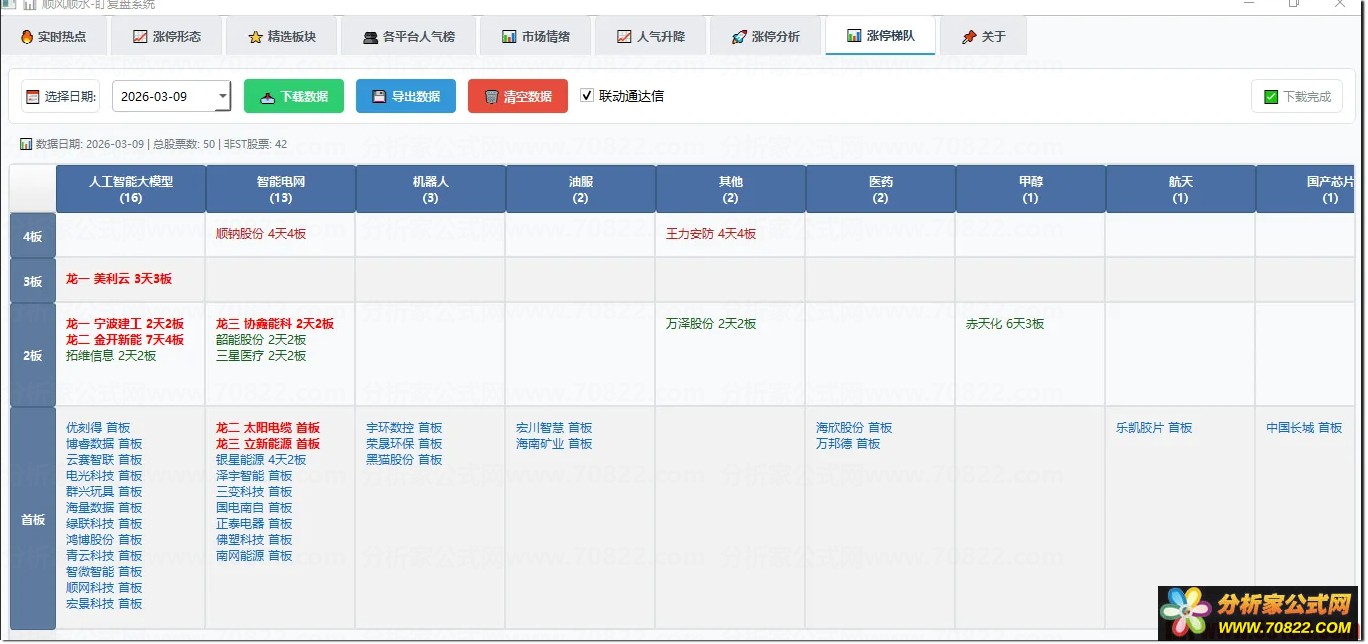
Task: Click the 下载完成 status button
Action: [1297, 96]
